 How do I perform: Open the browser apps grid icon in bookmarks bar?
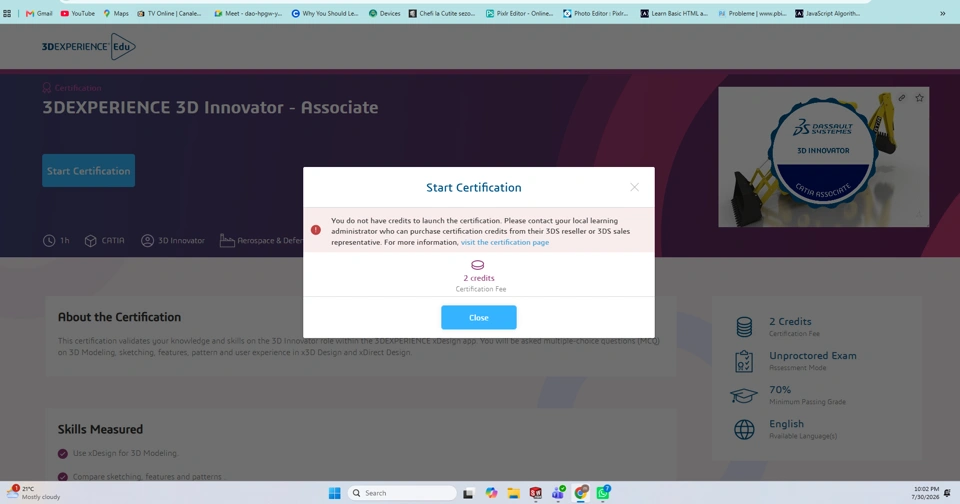pyautogui.click(x=7, y=13)
